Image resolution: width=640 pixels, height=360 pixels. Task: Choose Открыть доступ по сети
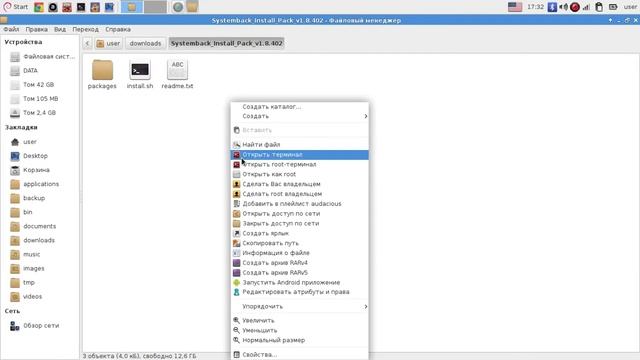(x=300, y=213)
